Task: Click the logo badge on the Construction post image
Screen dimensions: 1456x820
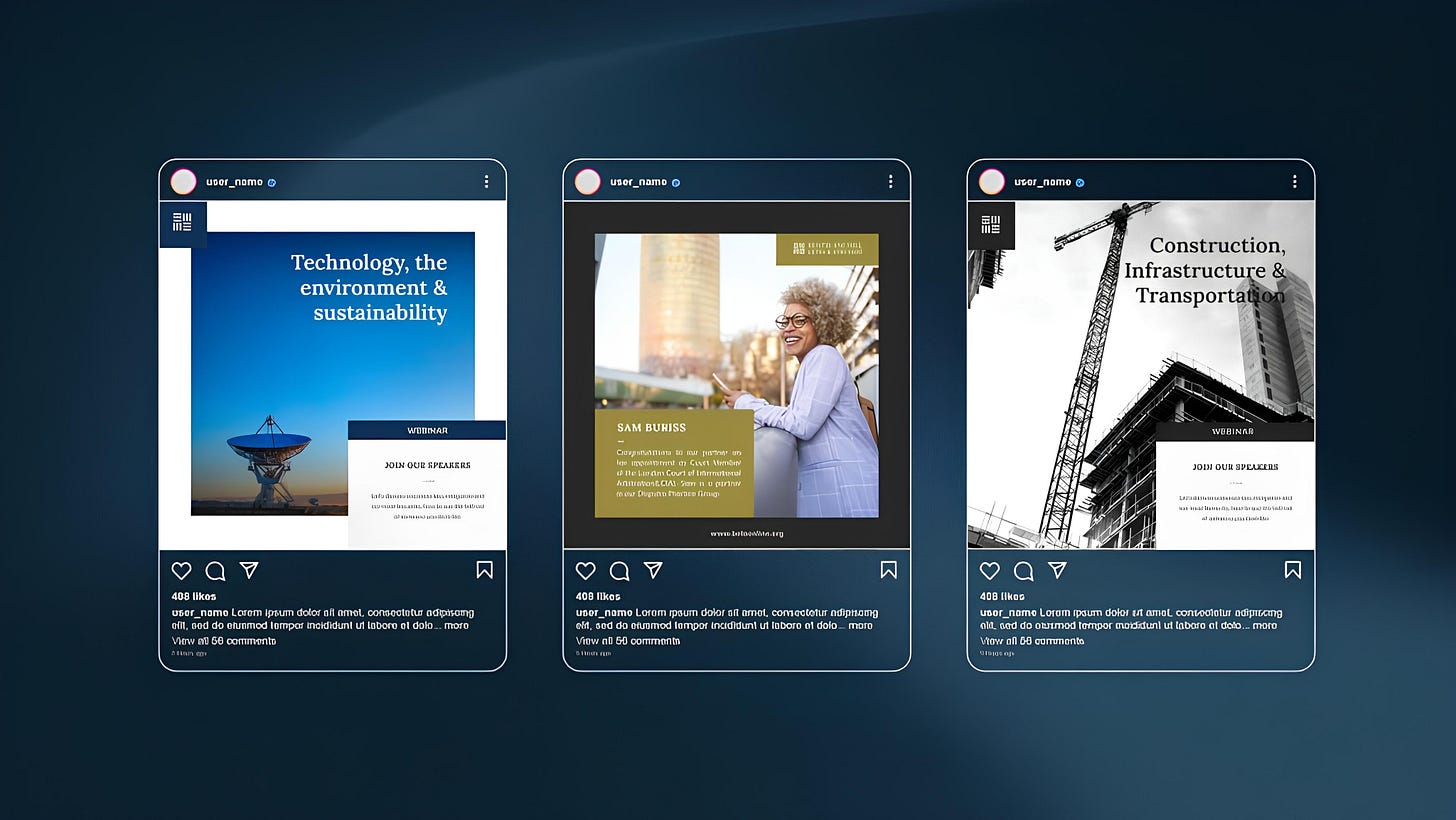Action: pyautogui.click(x=991, y=225)
